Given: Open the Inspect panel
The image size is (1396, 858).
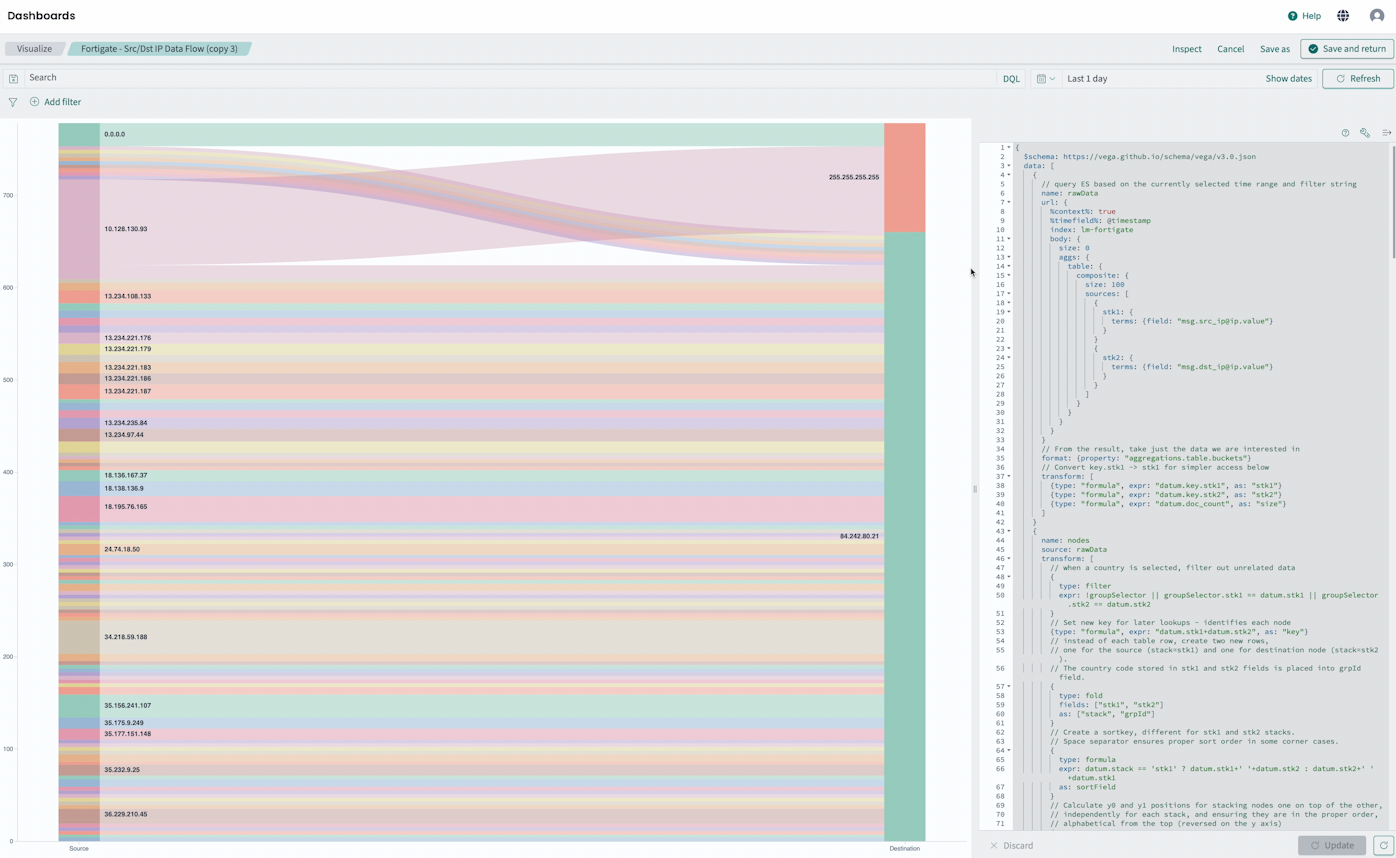Looking at the screenshot, I should point(1187,49).
